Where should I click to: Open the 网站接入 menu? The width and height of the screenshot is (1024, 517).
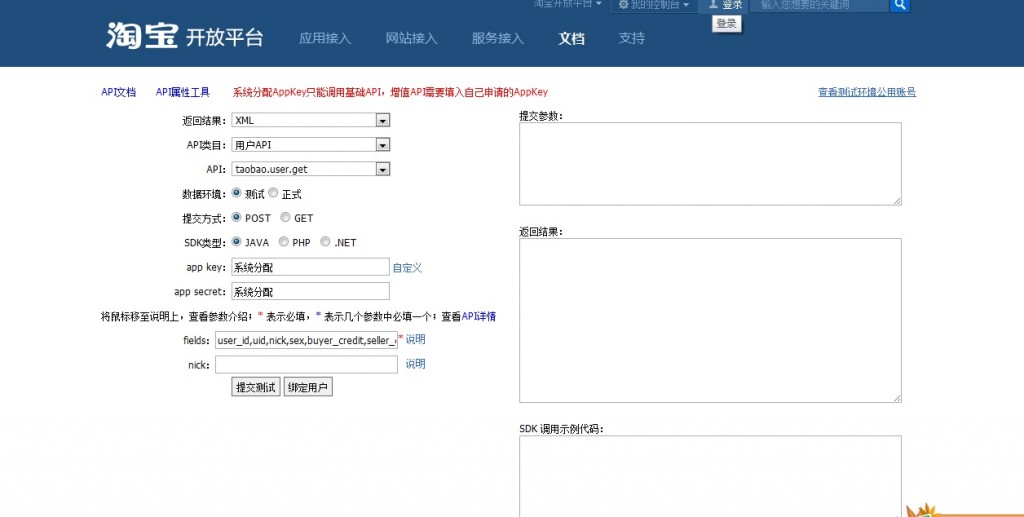(411, 39)
